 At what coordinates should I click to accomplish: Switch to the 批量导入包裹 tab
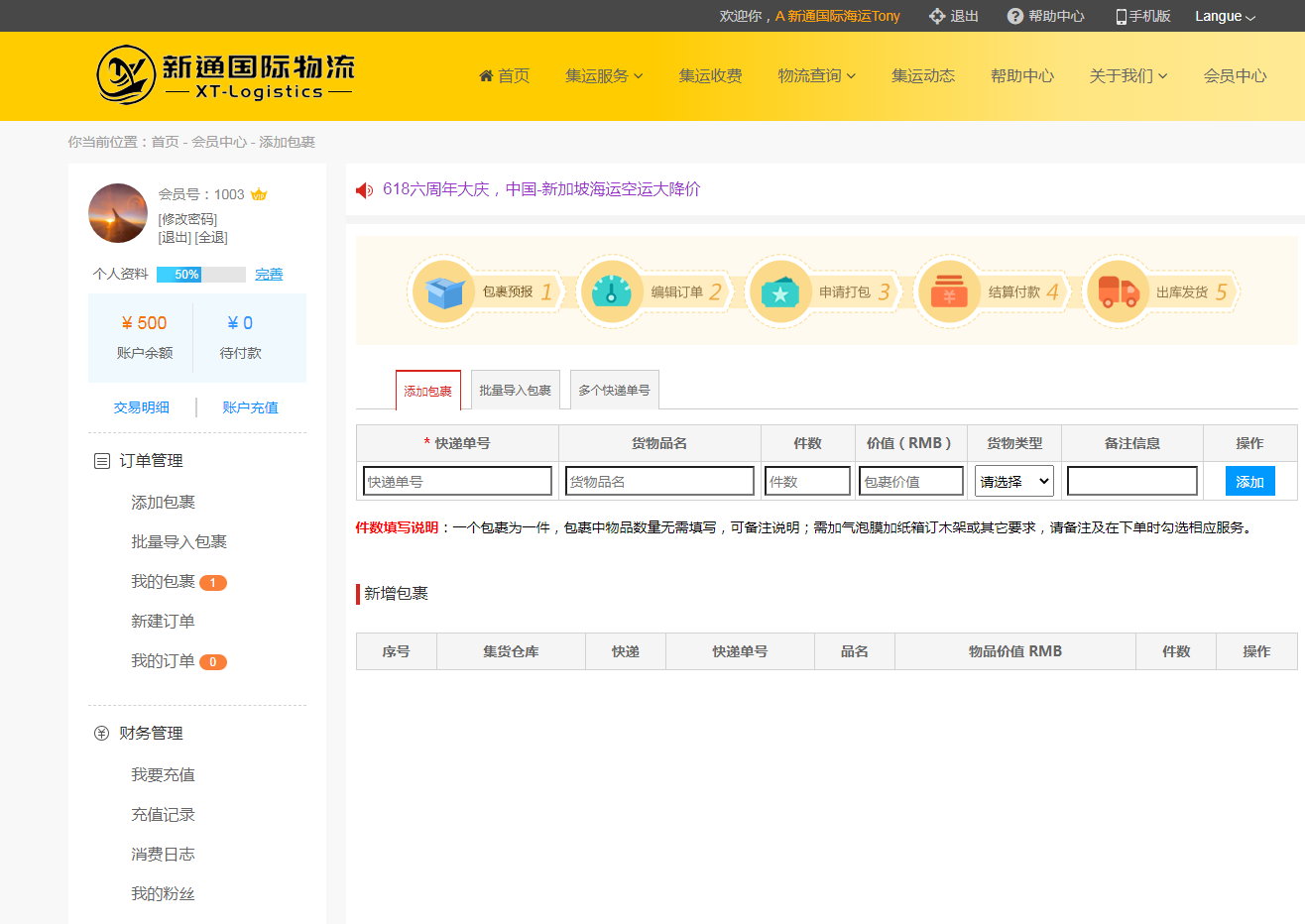tap(516, 391)
